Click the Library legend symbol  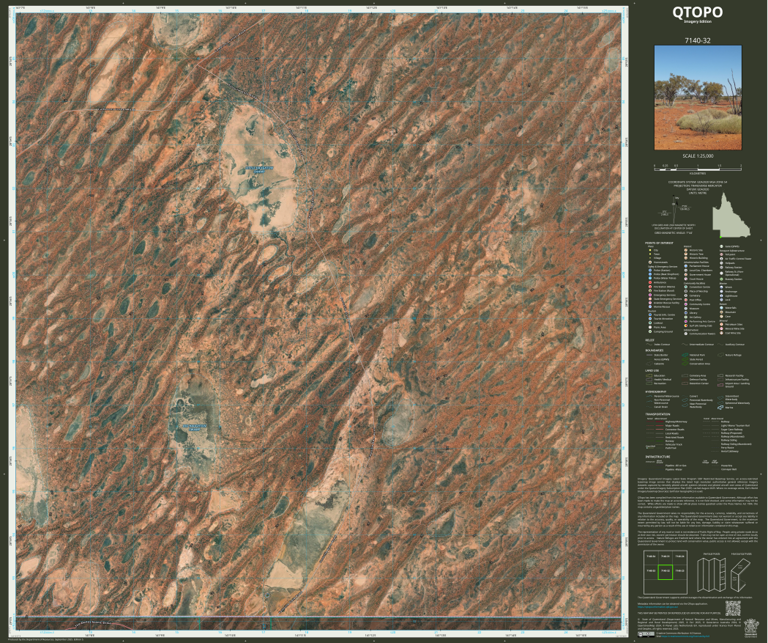tap(686, 313)
